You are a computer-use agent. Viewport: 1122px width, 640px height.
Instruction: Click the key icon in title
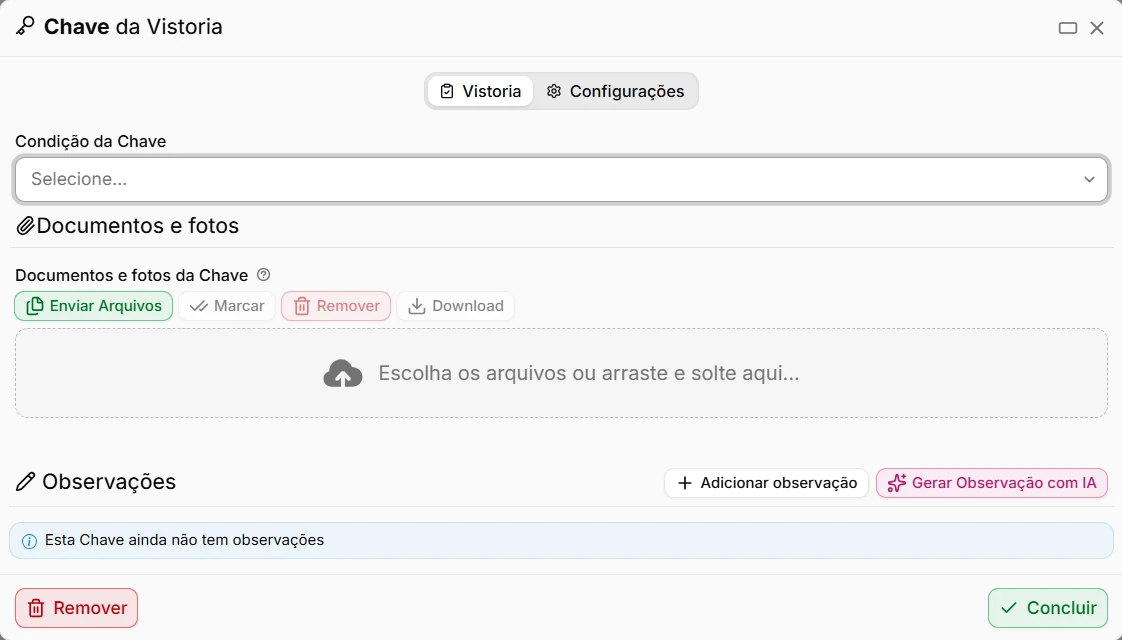coord(25,26)
